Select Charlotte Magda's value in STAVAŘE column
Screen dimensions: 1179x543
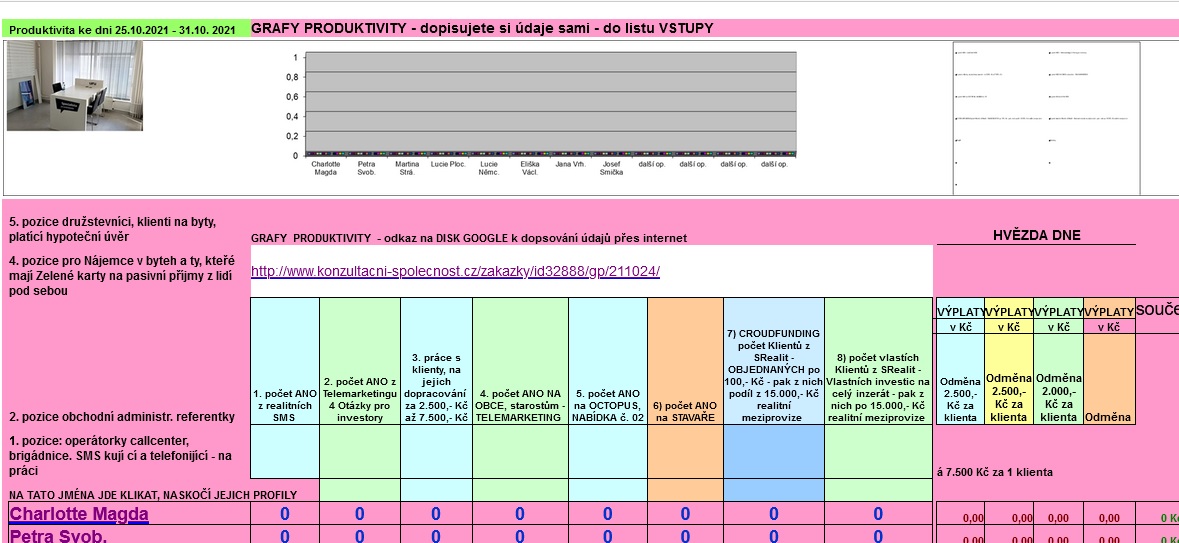[685, 514]
